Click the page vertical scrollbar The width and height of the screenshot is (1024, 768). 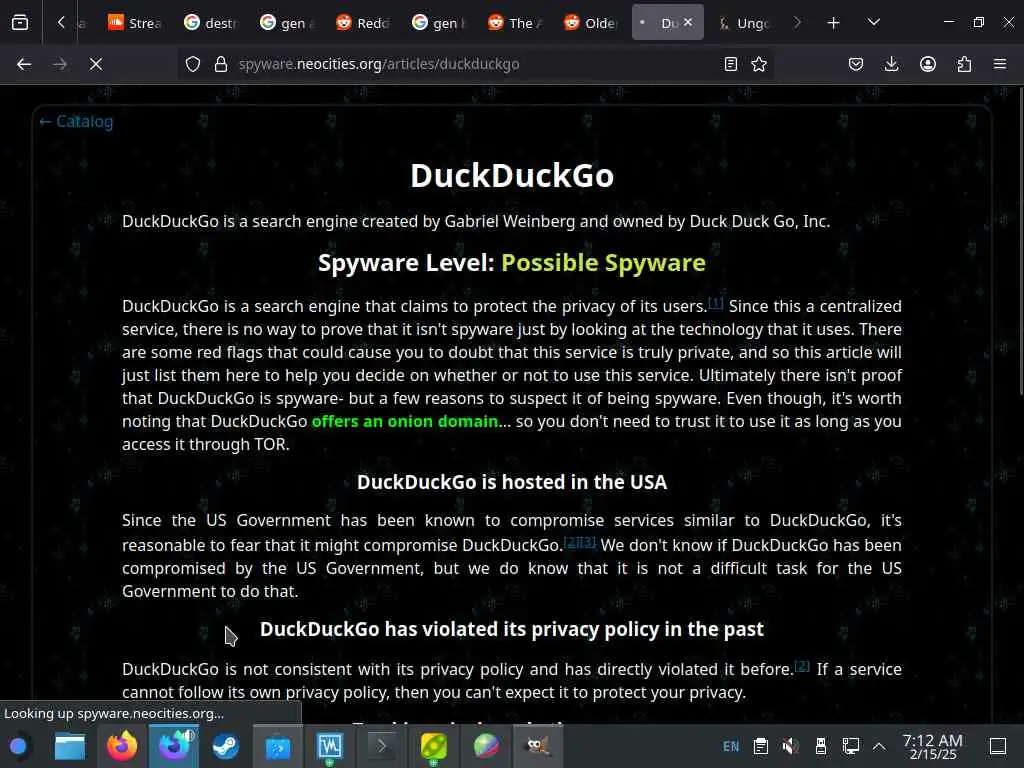tap(1020, 242)
